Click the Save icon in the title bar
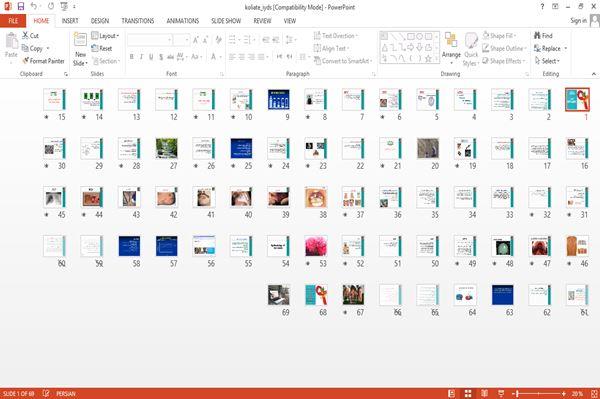The image size is (600, 399). (21, 7)
